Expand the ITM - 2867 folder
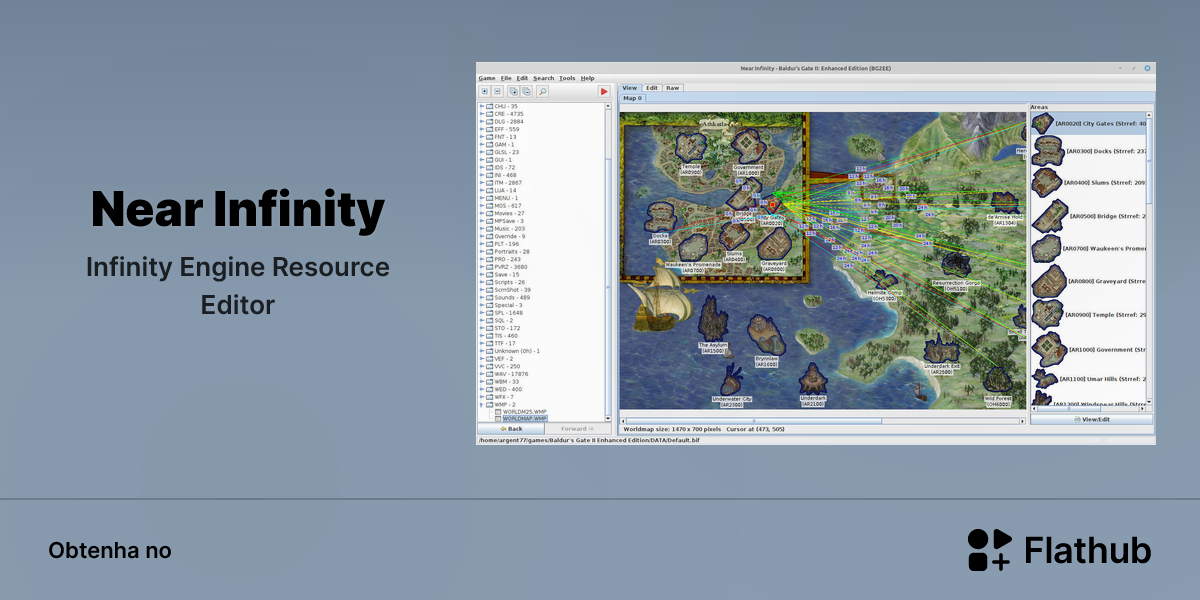Viewport: 1200px width, 600px height. (481, 183)
